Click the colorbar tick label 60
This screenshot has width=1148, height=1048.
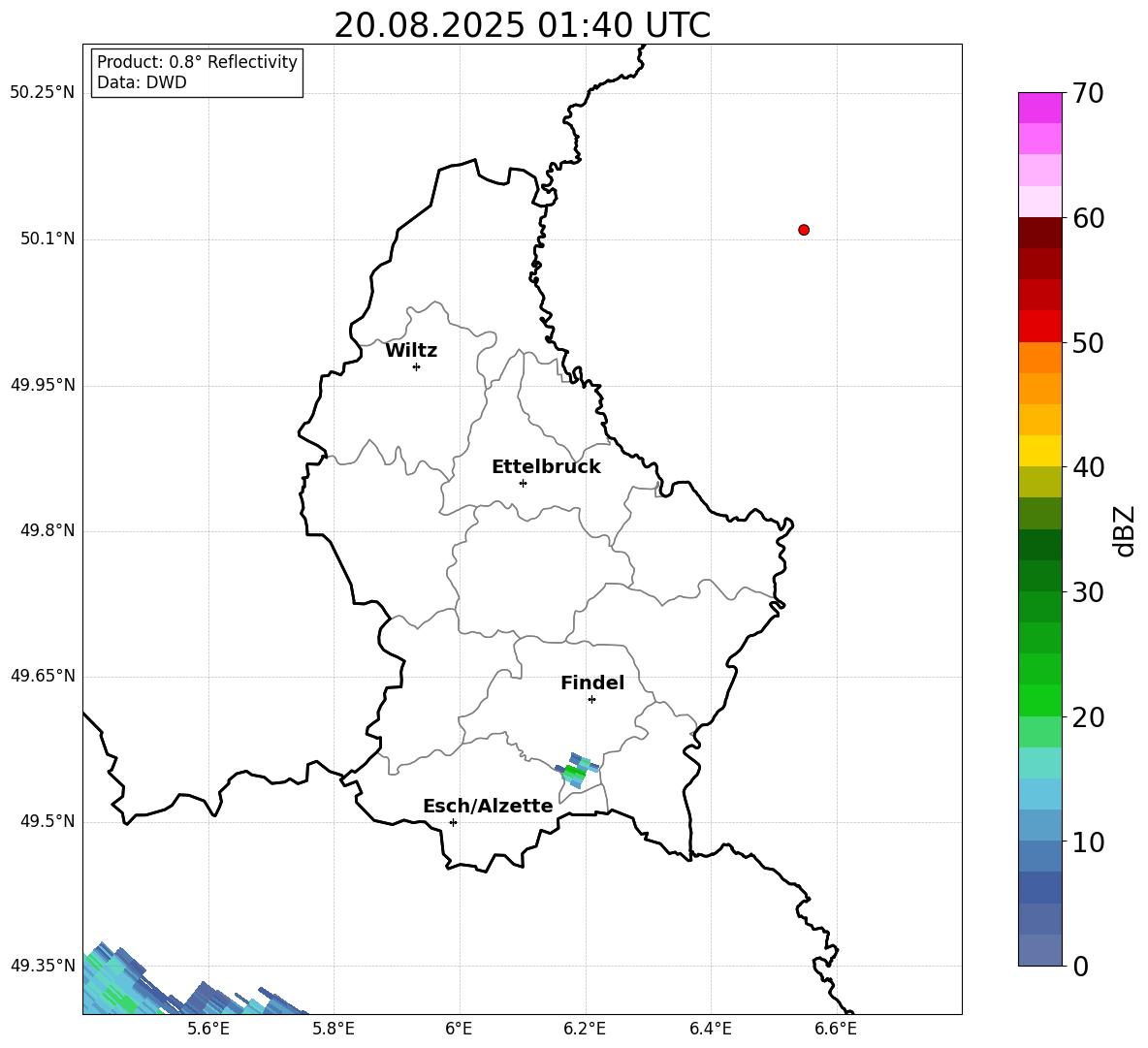pos(1089,218)
